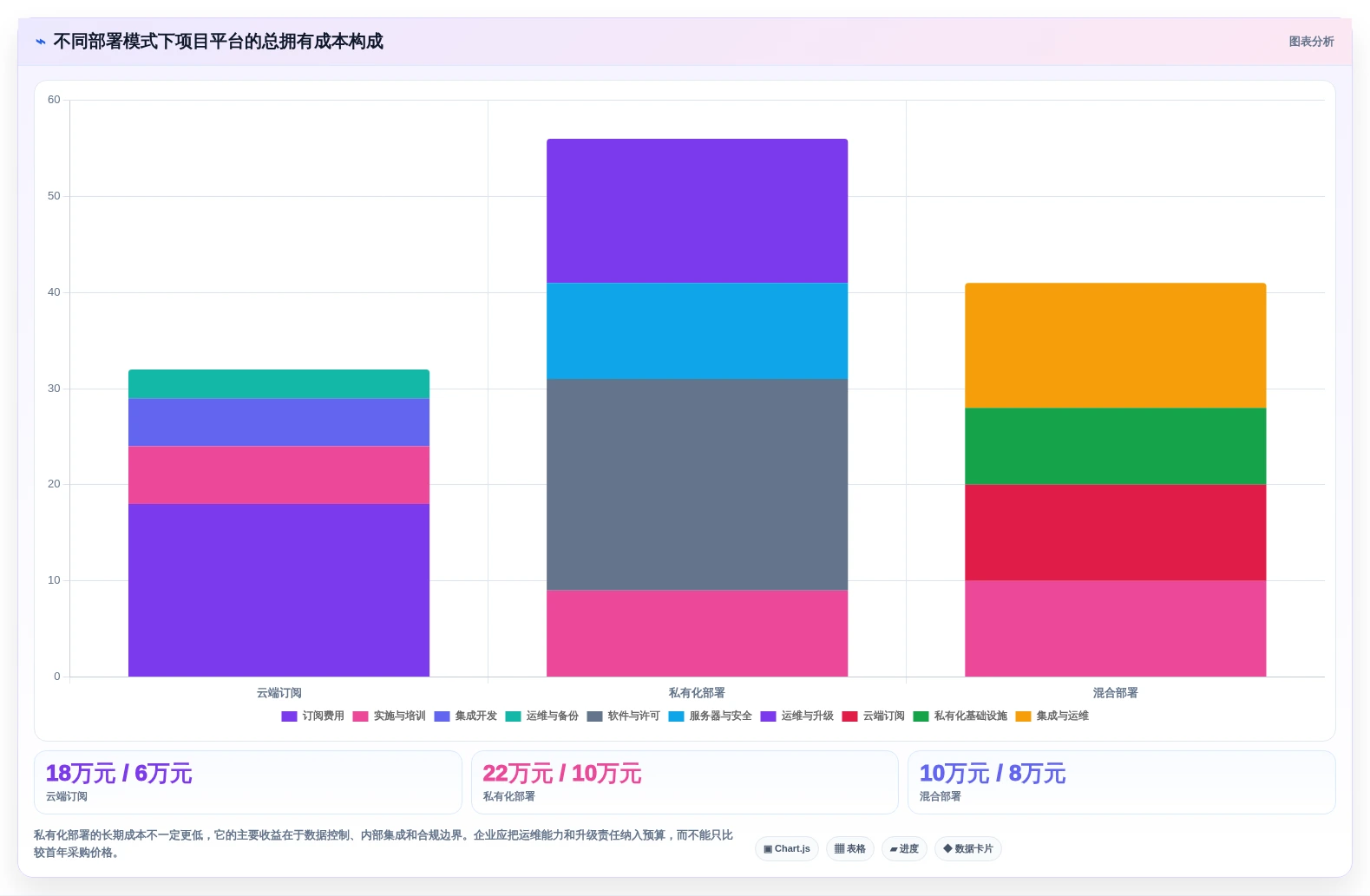Open the 18万元 / 6万元 云端订阅 card
Viewport: 1370px width, 896px height.
click(x=247, y=782)
